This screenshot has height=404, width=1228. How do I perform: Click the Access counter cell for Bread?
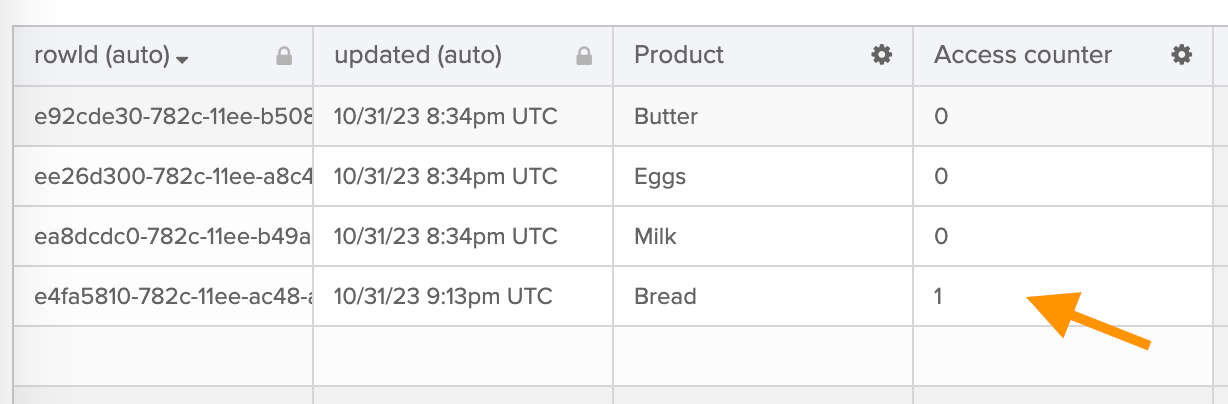tap(940, 296)
